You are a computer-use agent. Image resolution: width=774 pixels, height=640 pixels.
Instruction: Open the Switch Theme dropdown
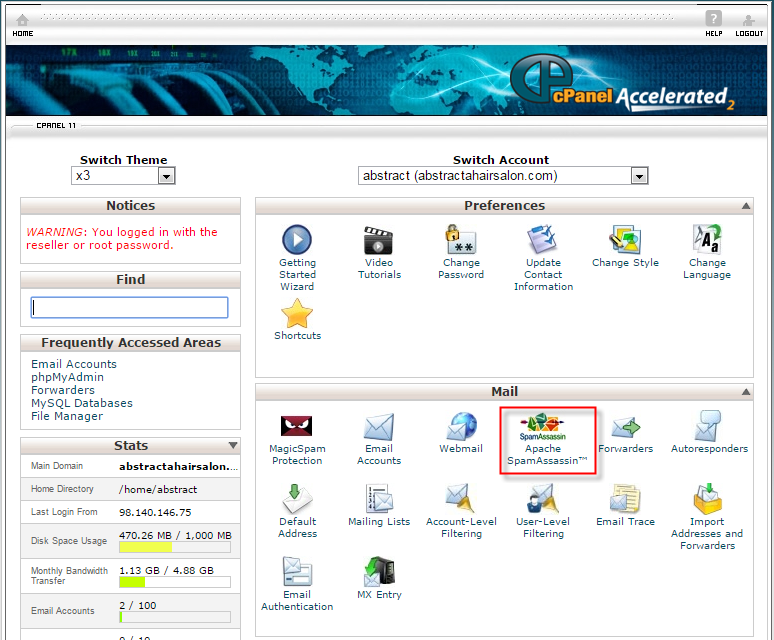[166, 176]
